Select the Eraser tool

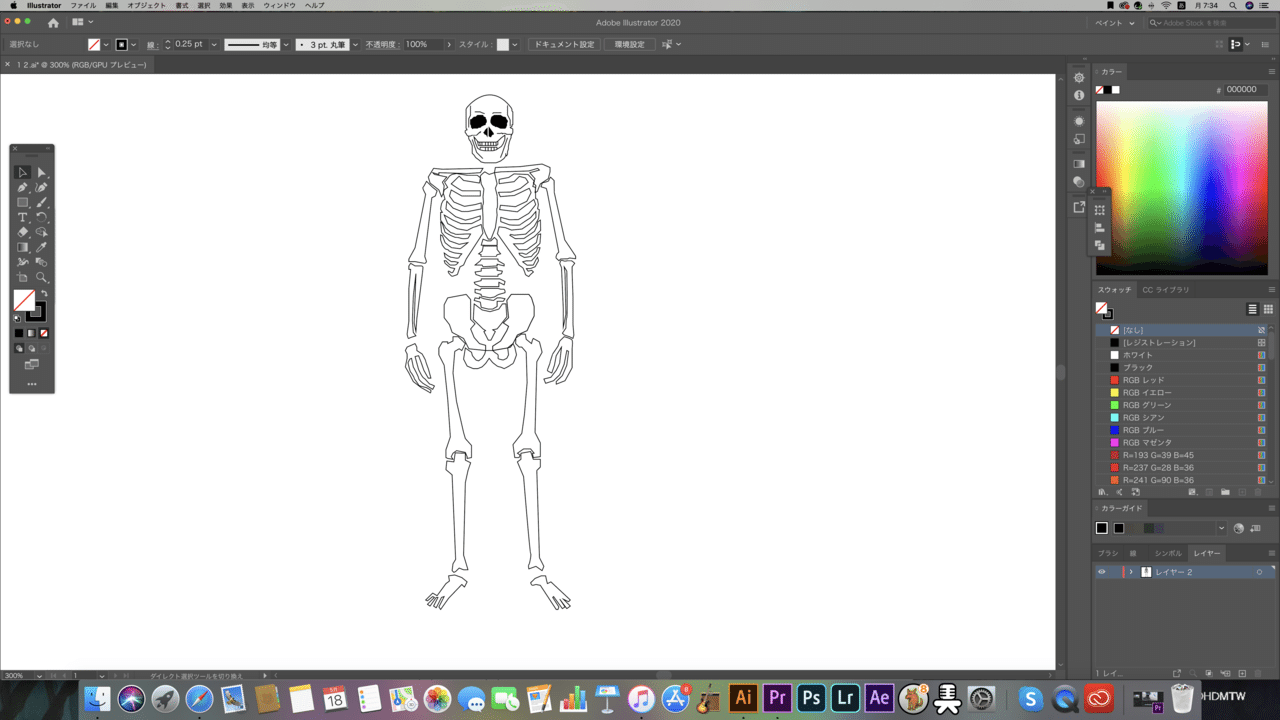23,232
